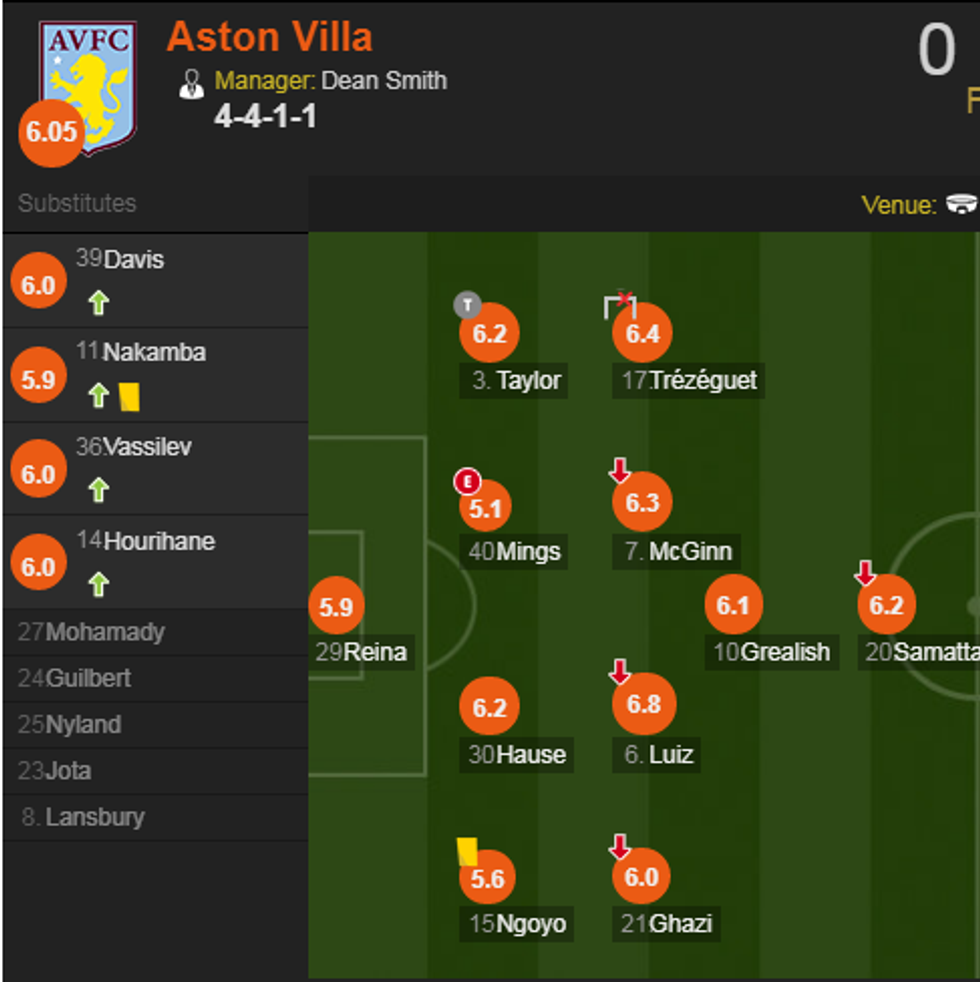Click Nakamba's yellow card icon
980x982 pixels.
coord(129,397)
